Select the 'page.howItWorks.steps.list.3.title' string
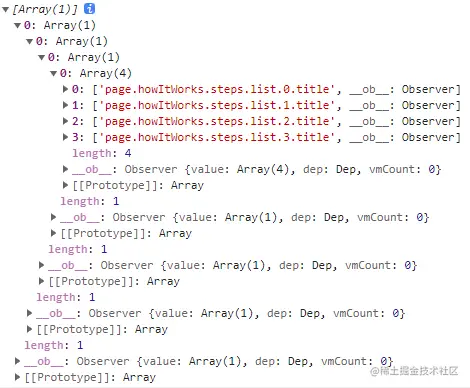 pos(217,137)
